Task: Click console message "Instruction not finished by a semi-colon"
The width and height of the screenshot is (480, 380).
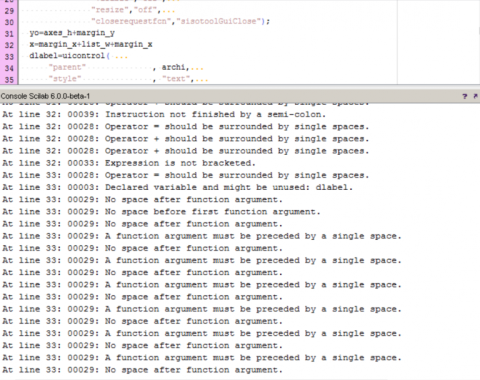Action: [215, 115]
